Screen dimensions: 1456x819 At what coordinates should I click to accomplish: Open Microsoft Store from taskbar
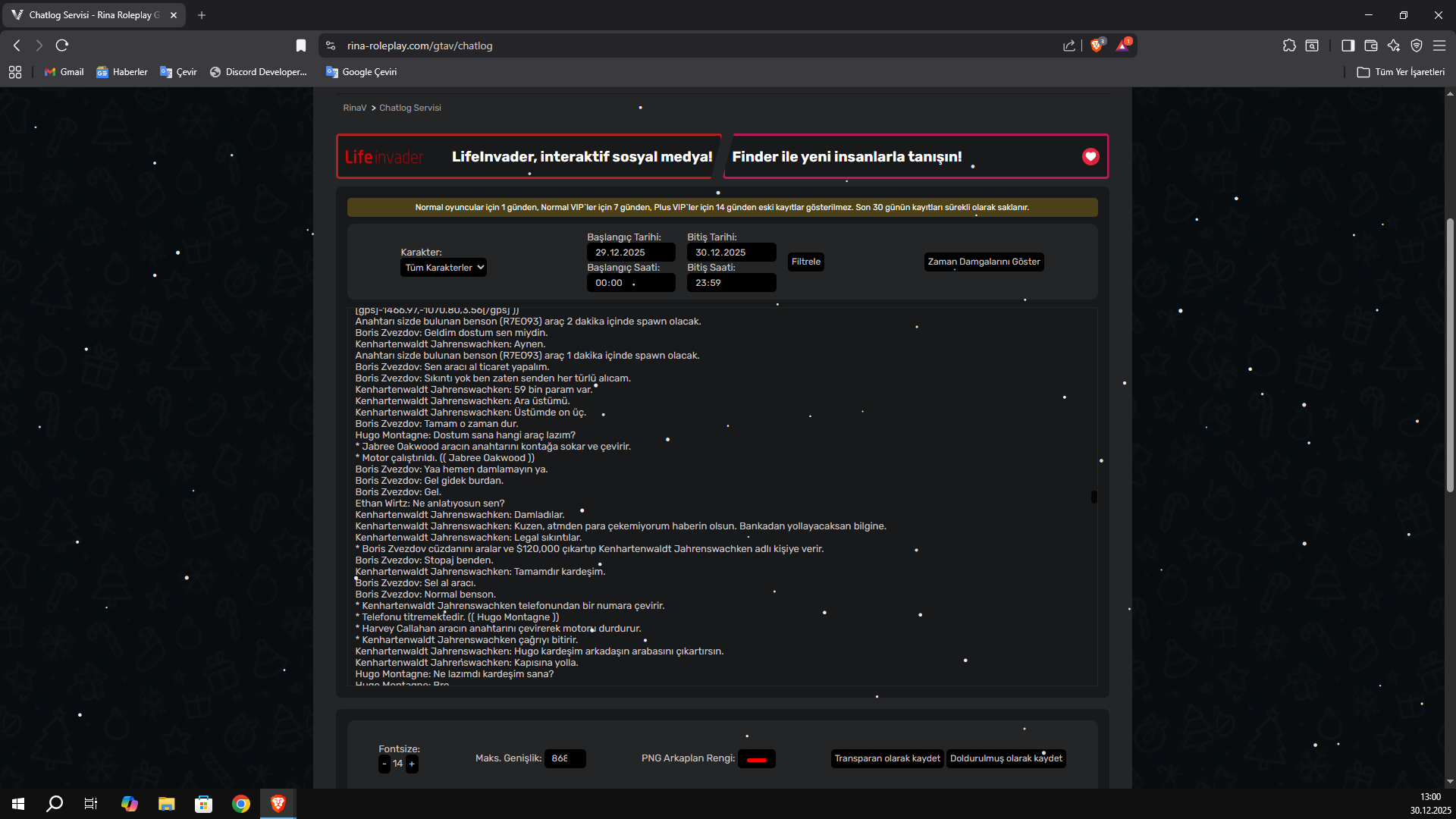pos(203,804)
